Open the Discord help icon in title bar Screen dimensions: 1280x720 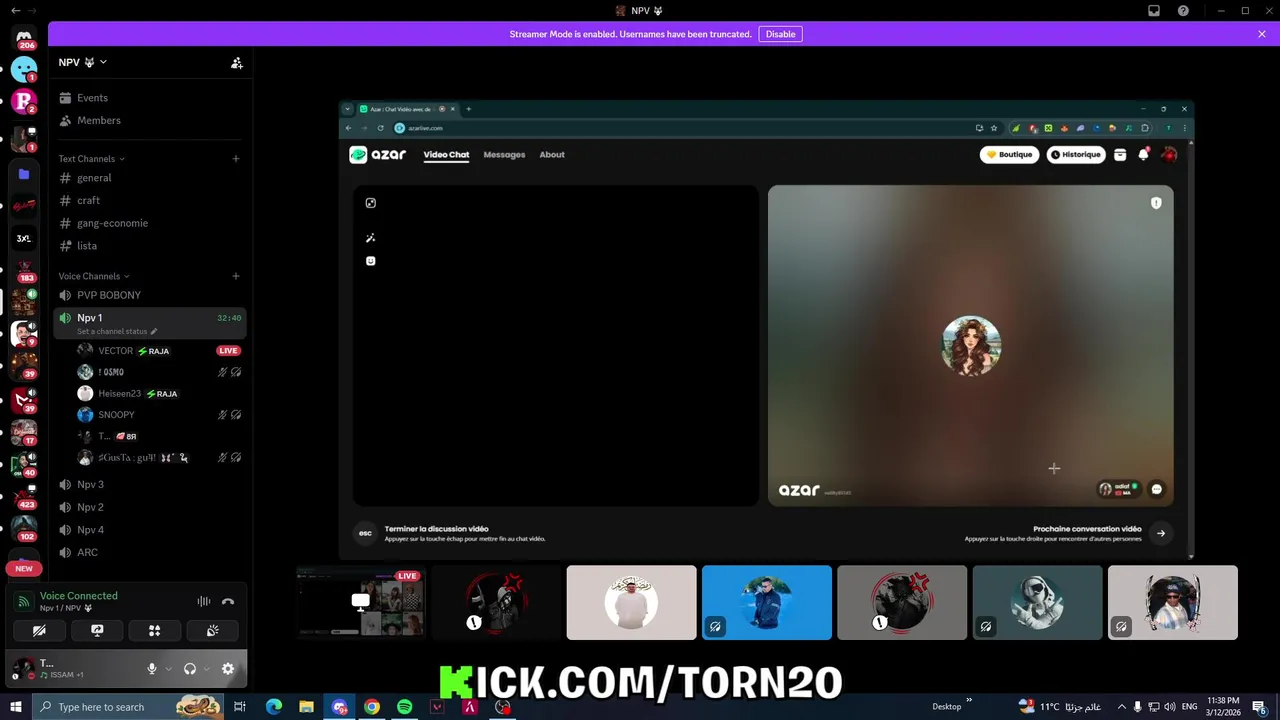pos(1183,11)
